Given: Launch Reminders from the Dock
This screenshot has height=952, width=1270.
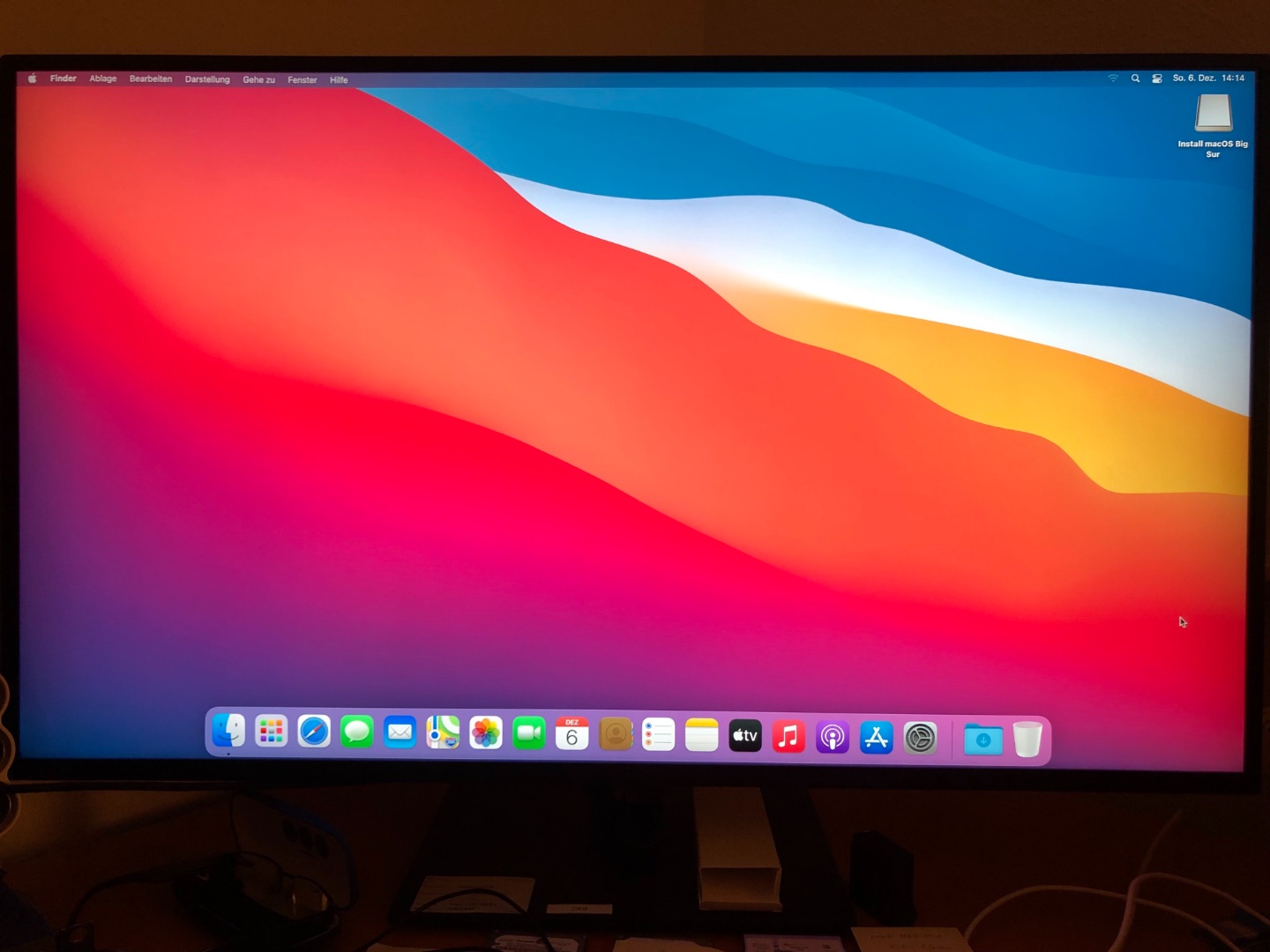Looking at the screenshot, I should (659, 735).
